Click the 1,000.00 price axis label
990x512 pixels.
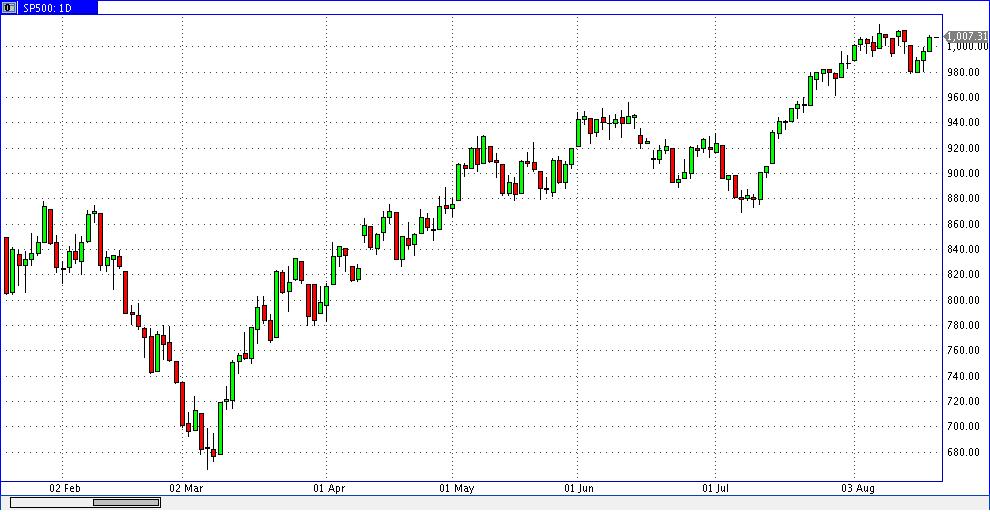click(x=967, y=47)
